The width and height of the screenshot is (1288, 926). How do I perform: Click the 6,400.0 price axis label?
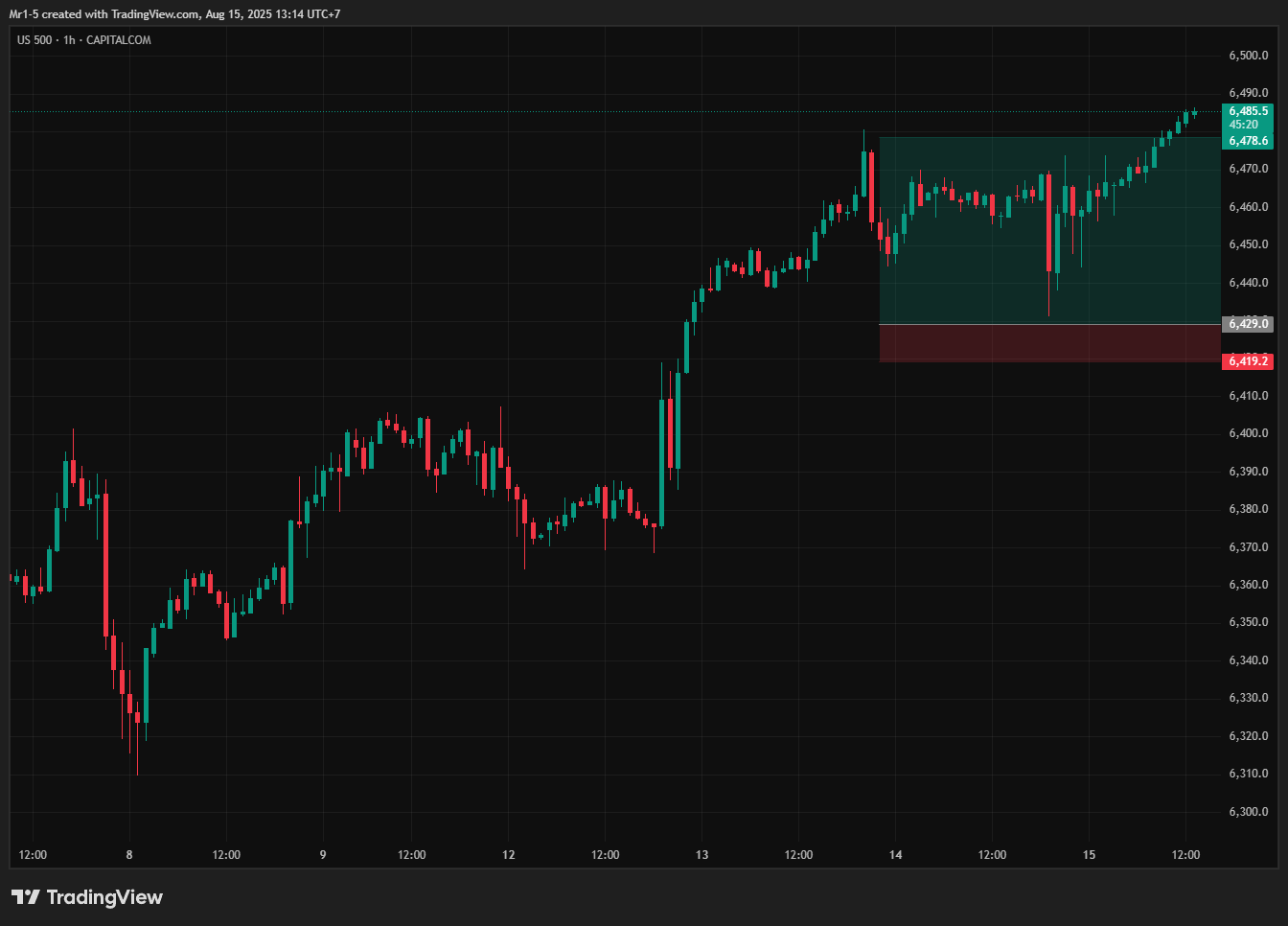(x=1248, y=433)
